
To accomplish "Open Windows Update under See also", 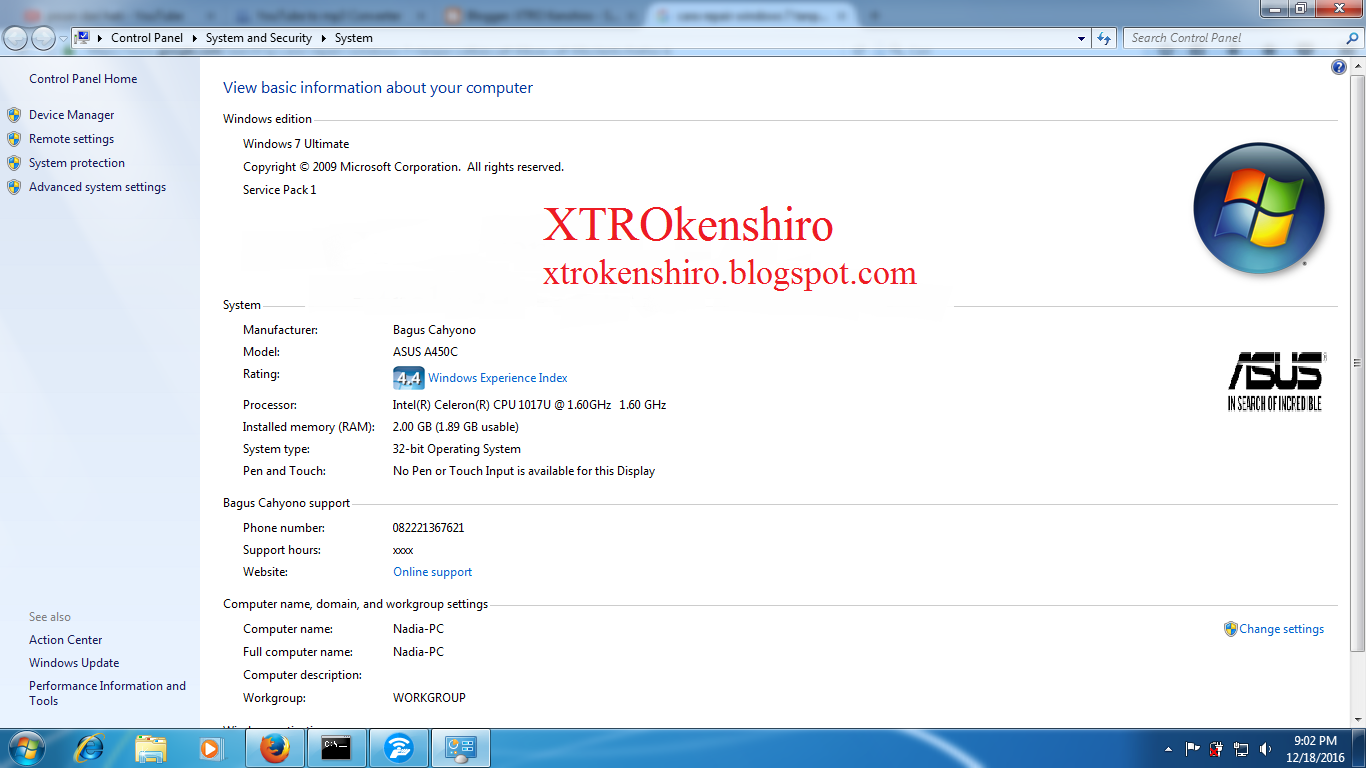I will coord(74,663).
